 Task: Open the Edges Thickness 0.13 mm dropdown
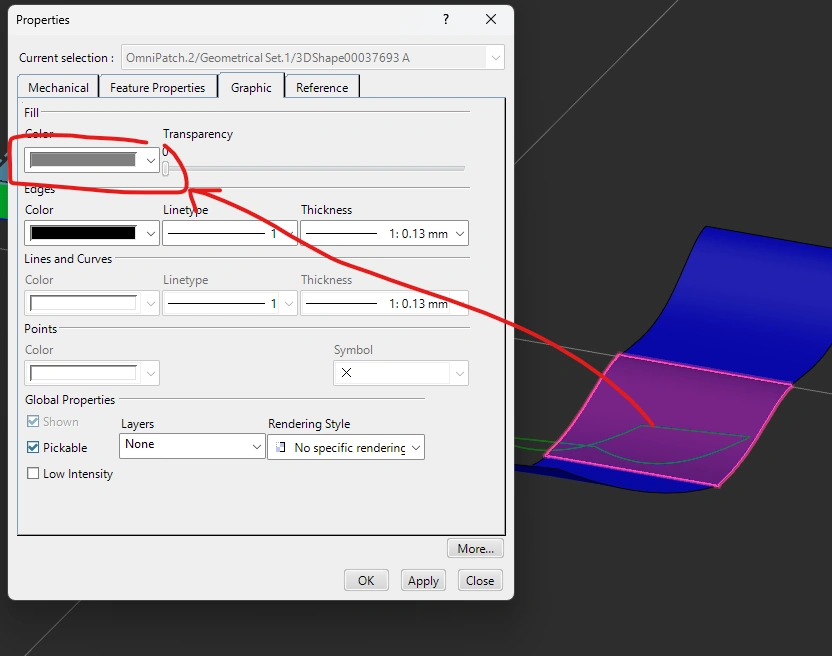click(x=385, y=234)
